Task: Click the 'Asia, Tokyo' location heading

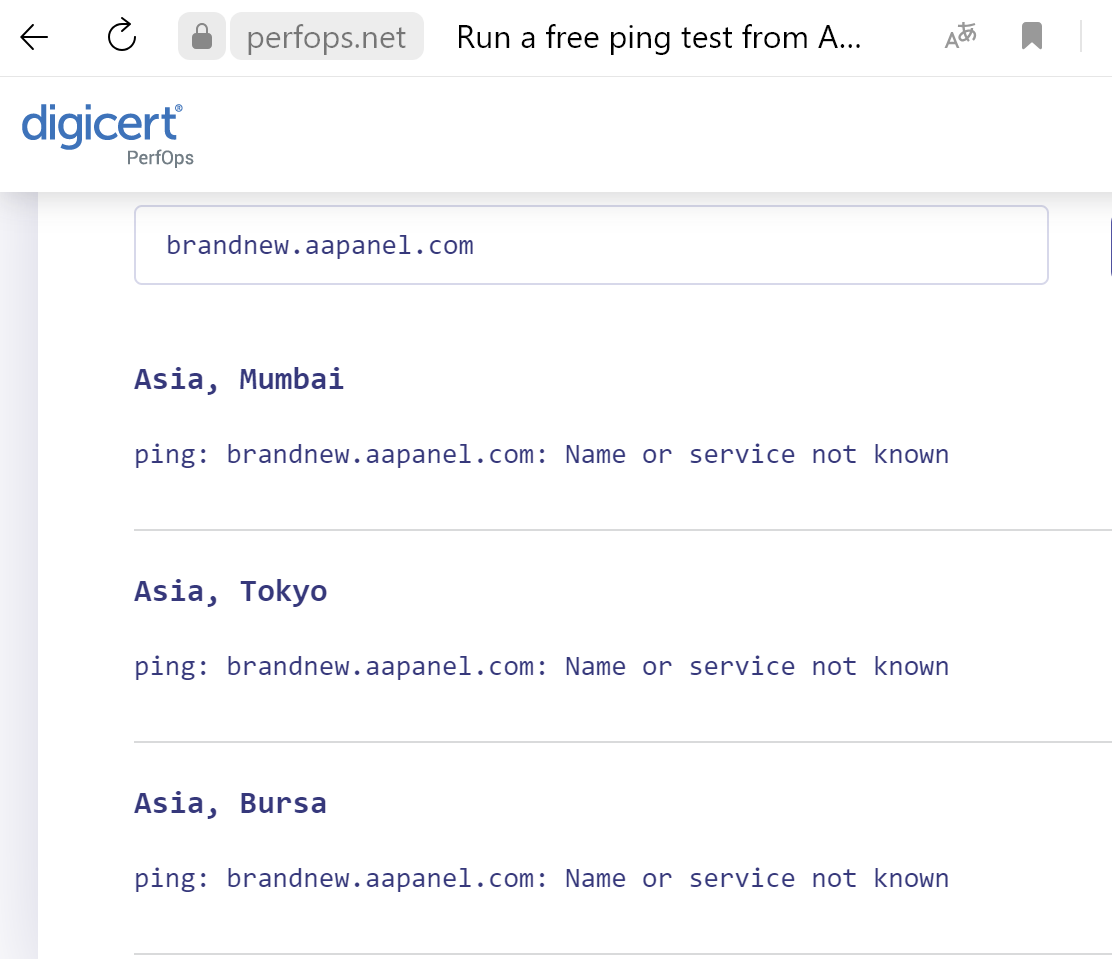Action: pos(231,591)
